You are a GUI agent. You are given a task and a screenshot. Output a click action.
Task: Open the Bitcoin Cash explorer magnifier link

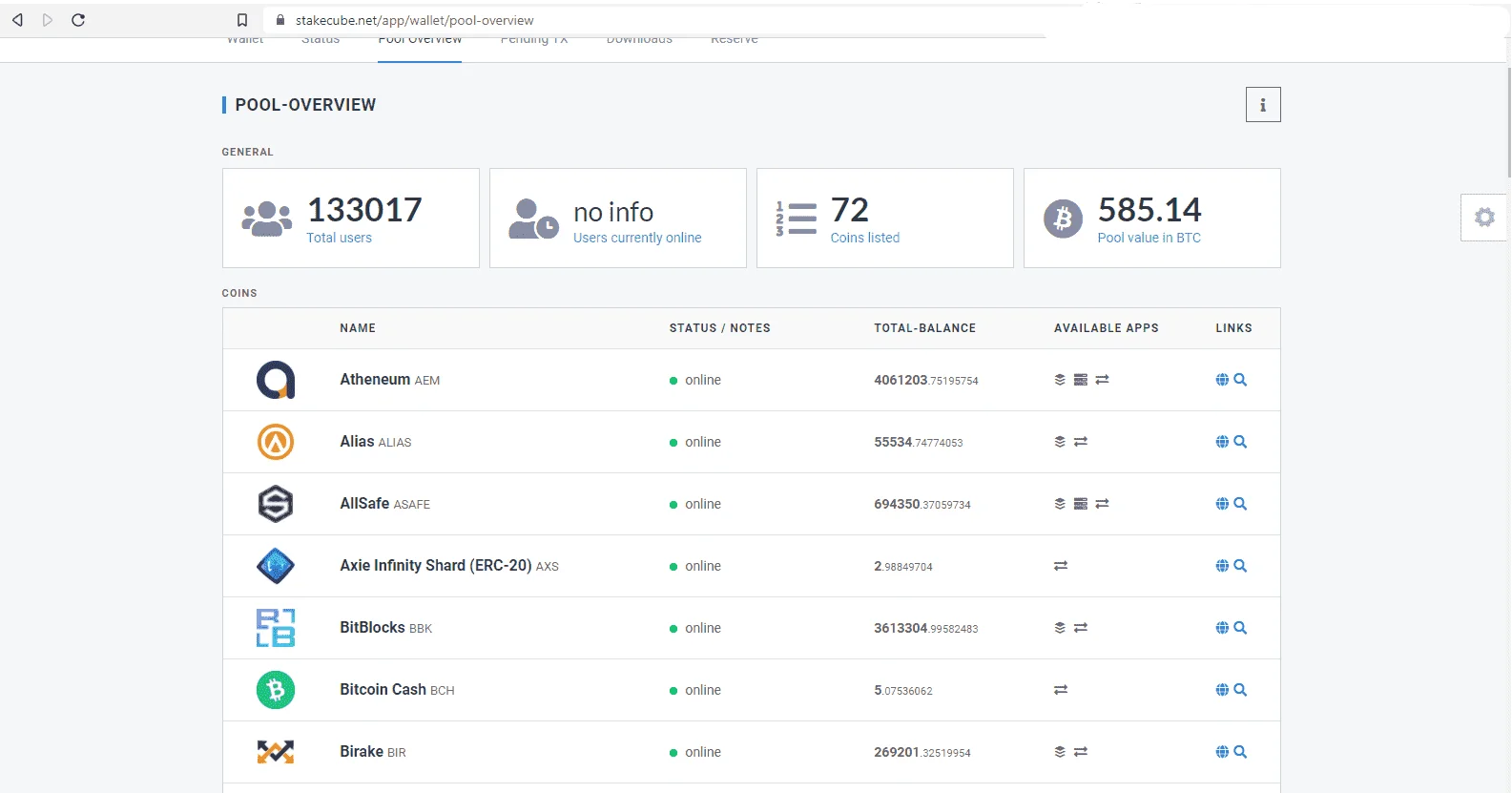(1240, 690)
